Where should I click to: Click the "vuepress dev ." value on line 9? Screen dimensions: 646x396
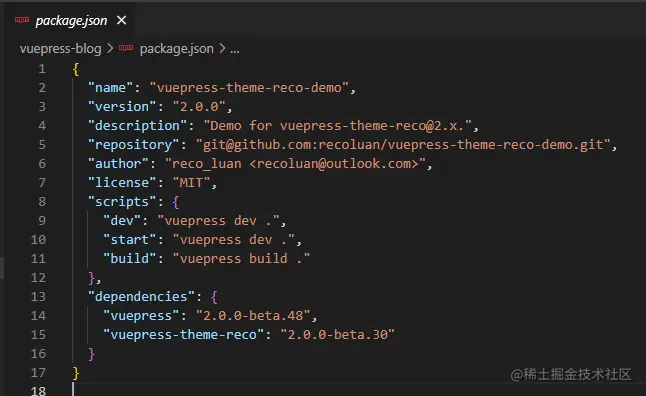(x=219, y=220)
